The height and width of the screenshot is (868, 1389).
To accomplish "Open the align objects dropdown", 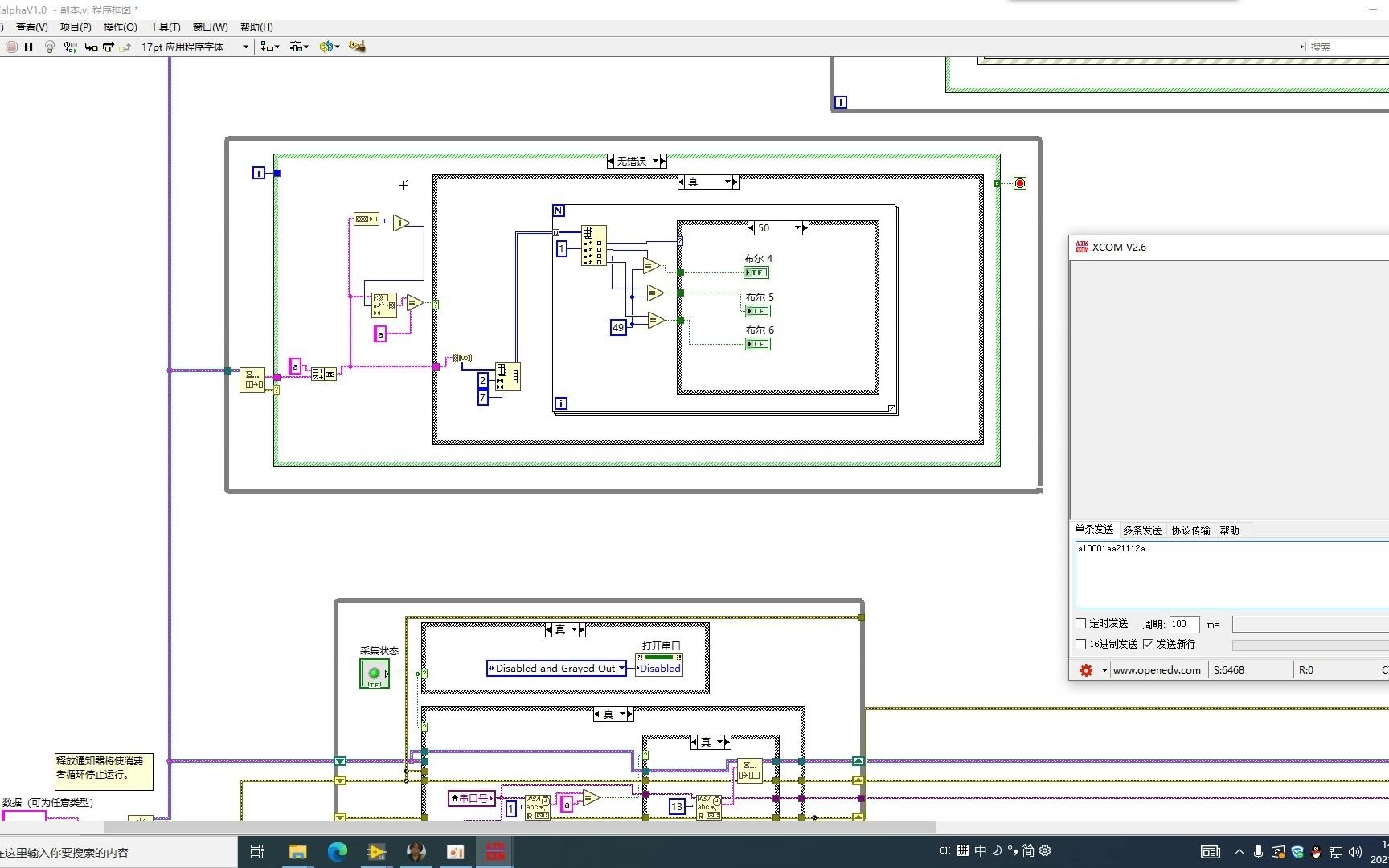I will 270,47.
